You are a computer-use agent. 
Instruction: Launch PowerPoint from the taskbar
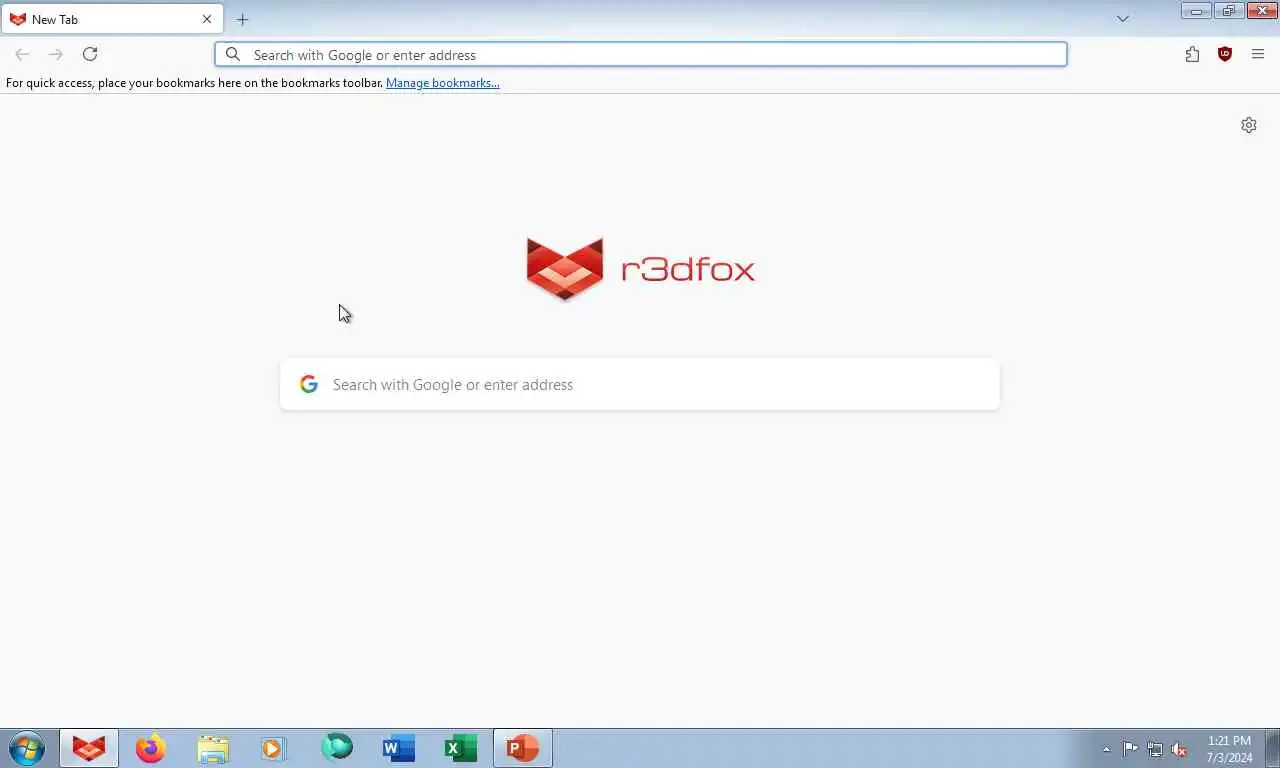coord(523,748)
